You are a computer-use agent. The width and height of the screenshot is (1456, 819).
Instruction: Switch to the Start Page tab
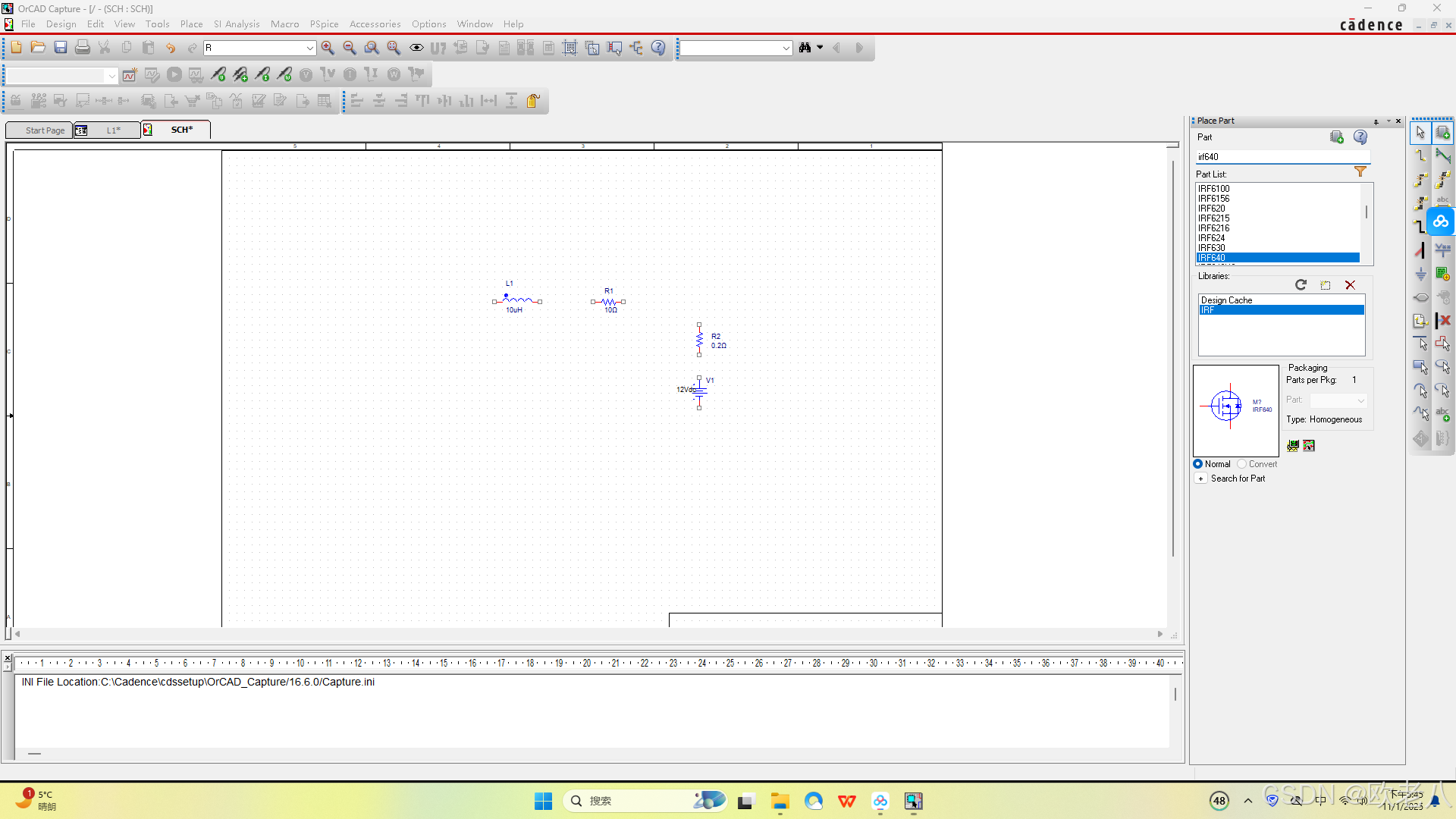(x=45, y=130)
